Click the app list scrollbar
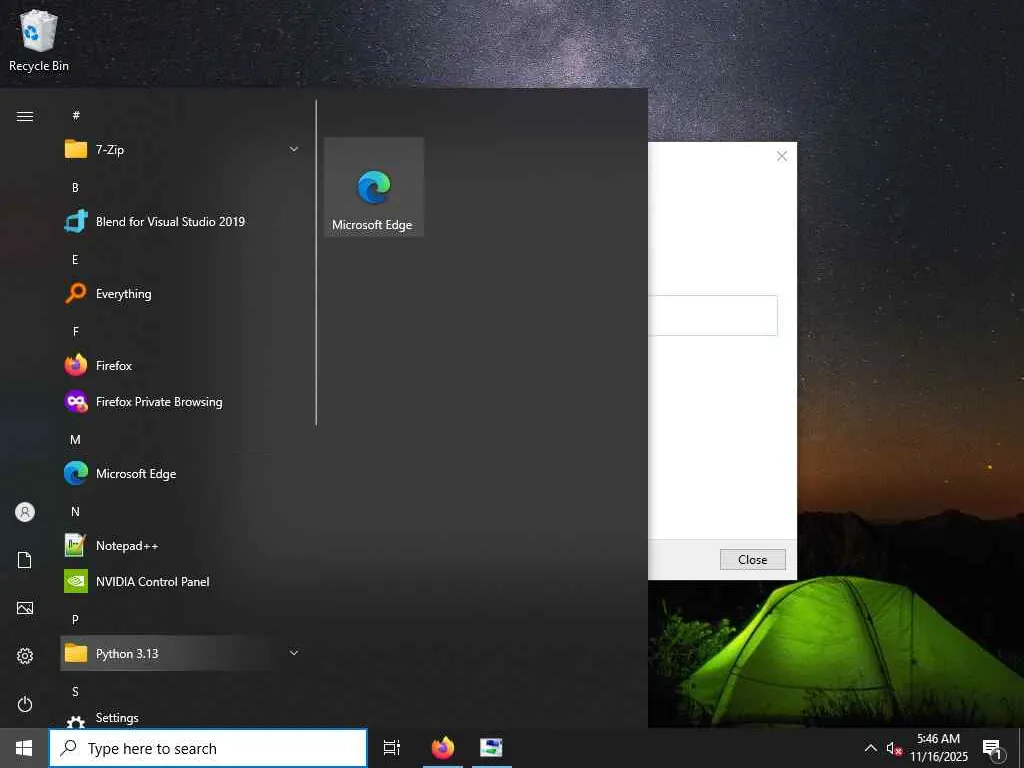The width and height of the screenshot is (1024, 768). pyautogui.click(x=316, y=263)
